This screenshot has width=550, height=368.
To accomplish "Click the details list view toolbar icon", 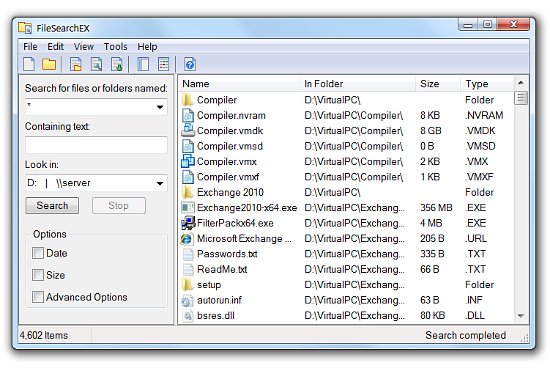I will tap(163, 65).
